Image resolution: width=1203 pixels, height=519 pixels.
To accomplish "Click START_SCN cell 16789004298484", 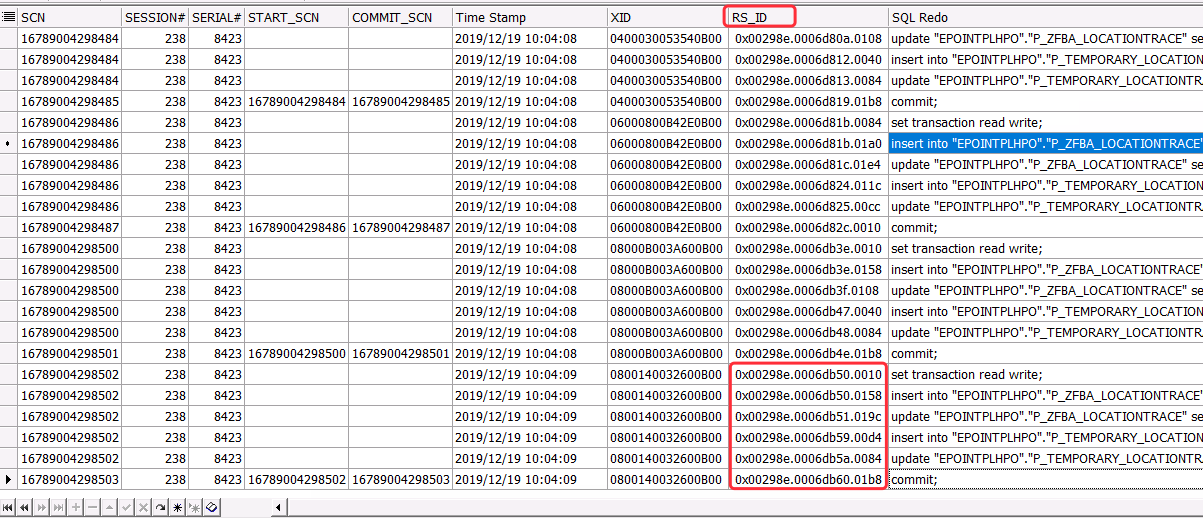I will click(296, 101).
